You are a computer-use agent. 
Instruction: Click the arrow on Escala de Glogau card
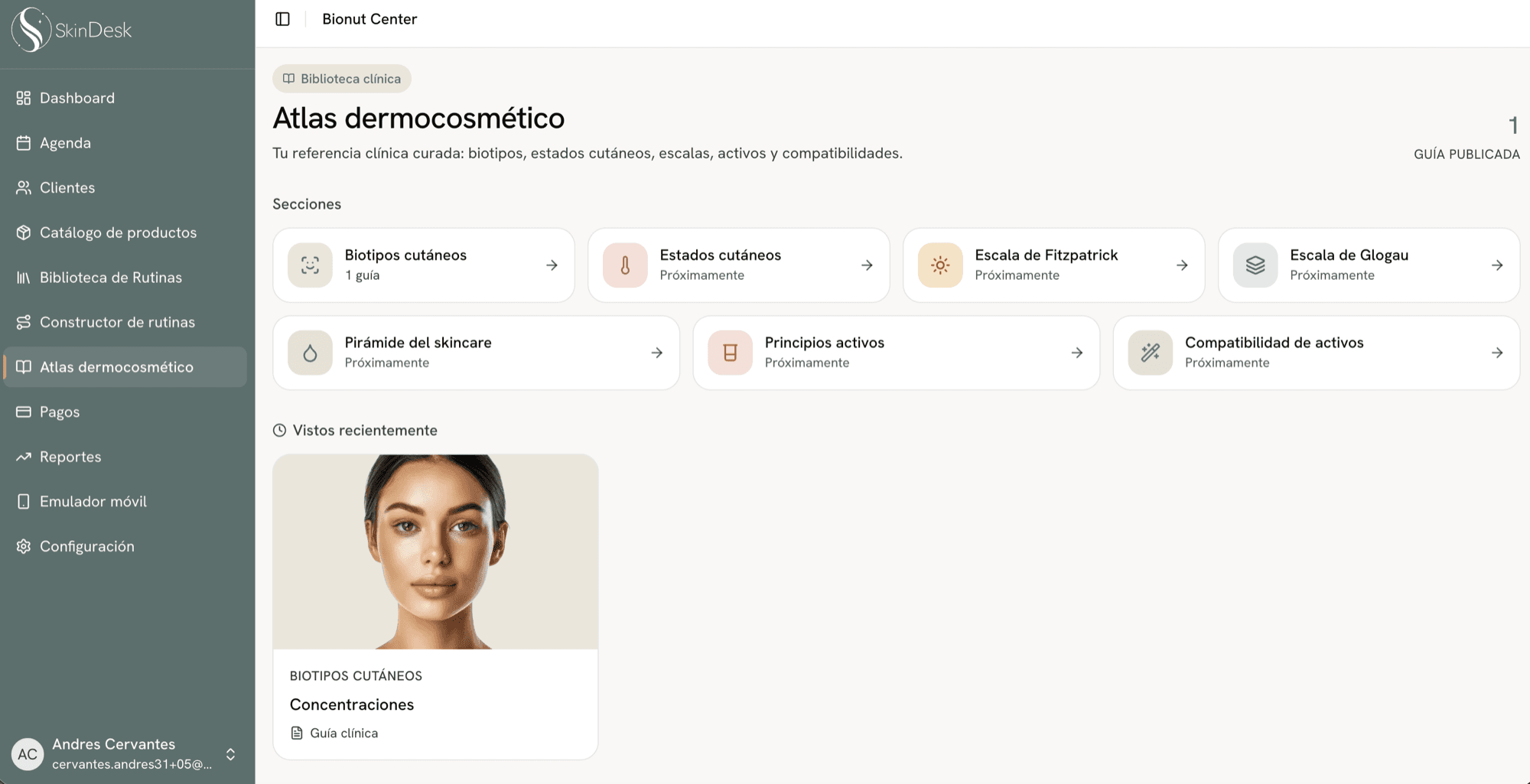pos(1497,265)
